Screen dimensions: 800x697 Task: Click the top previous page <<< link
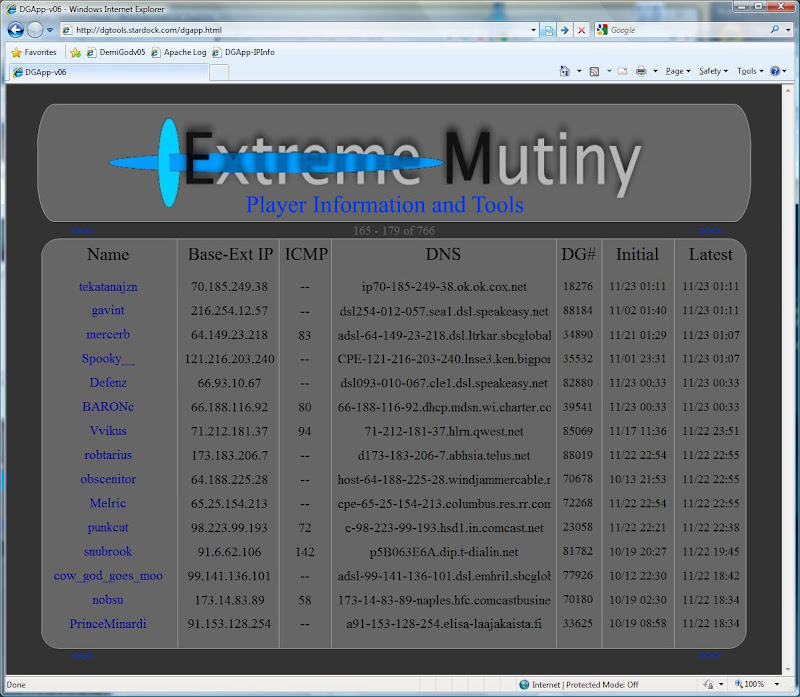coord(82,231)
